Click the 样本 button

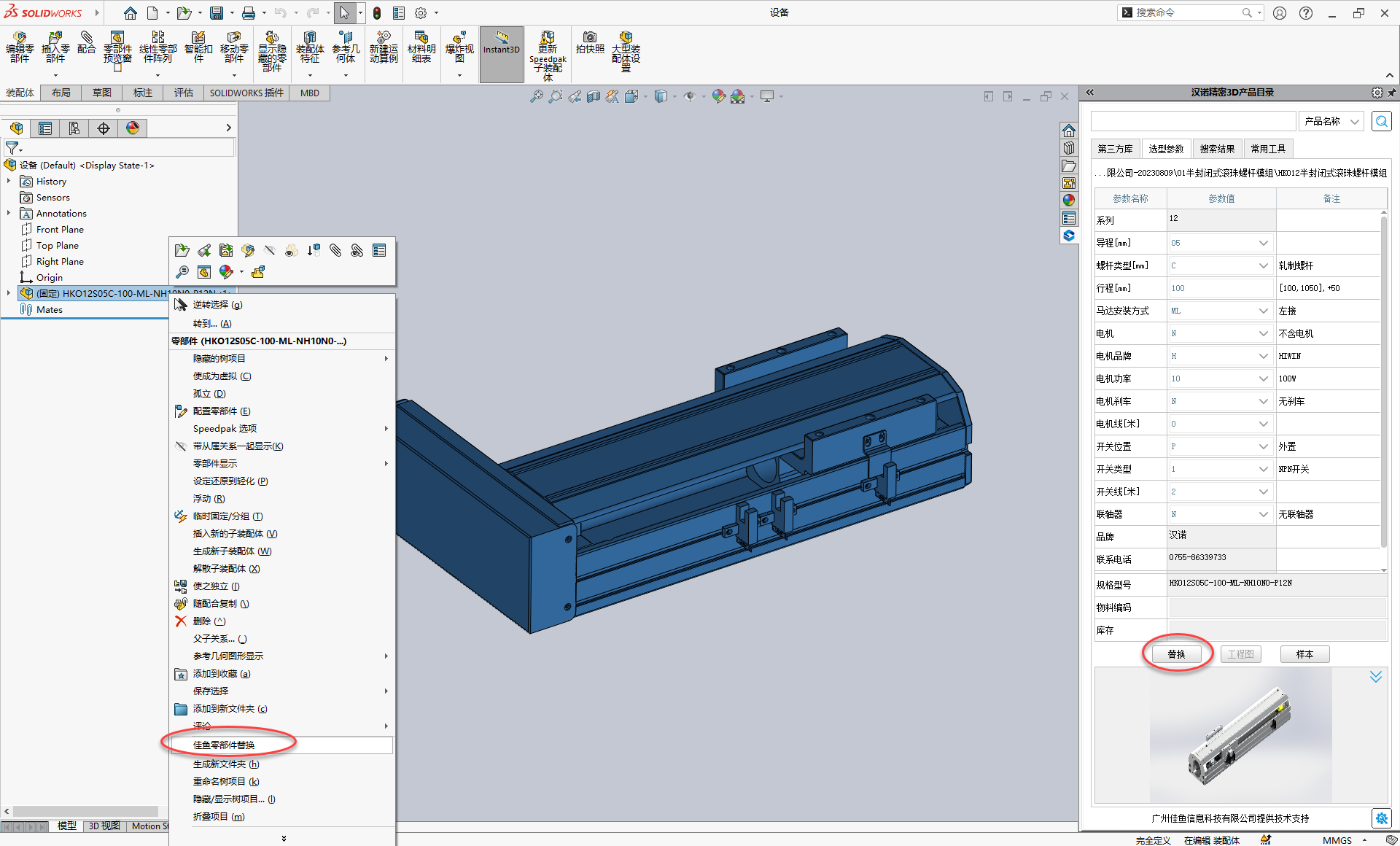(x=1305, y=654)
